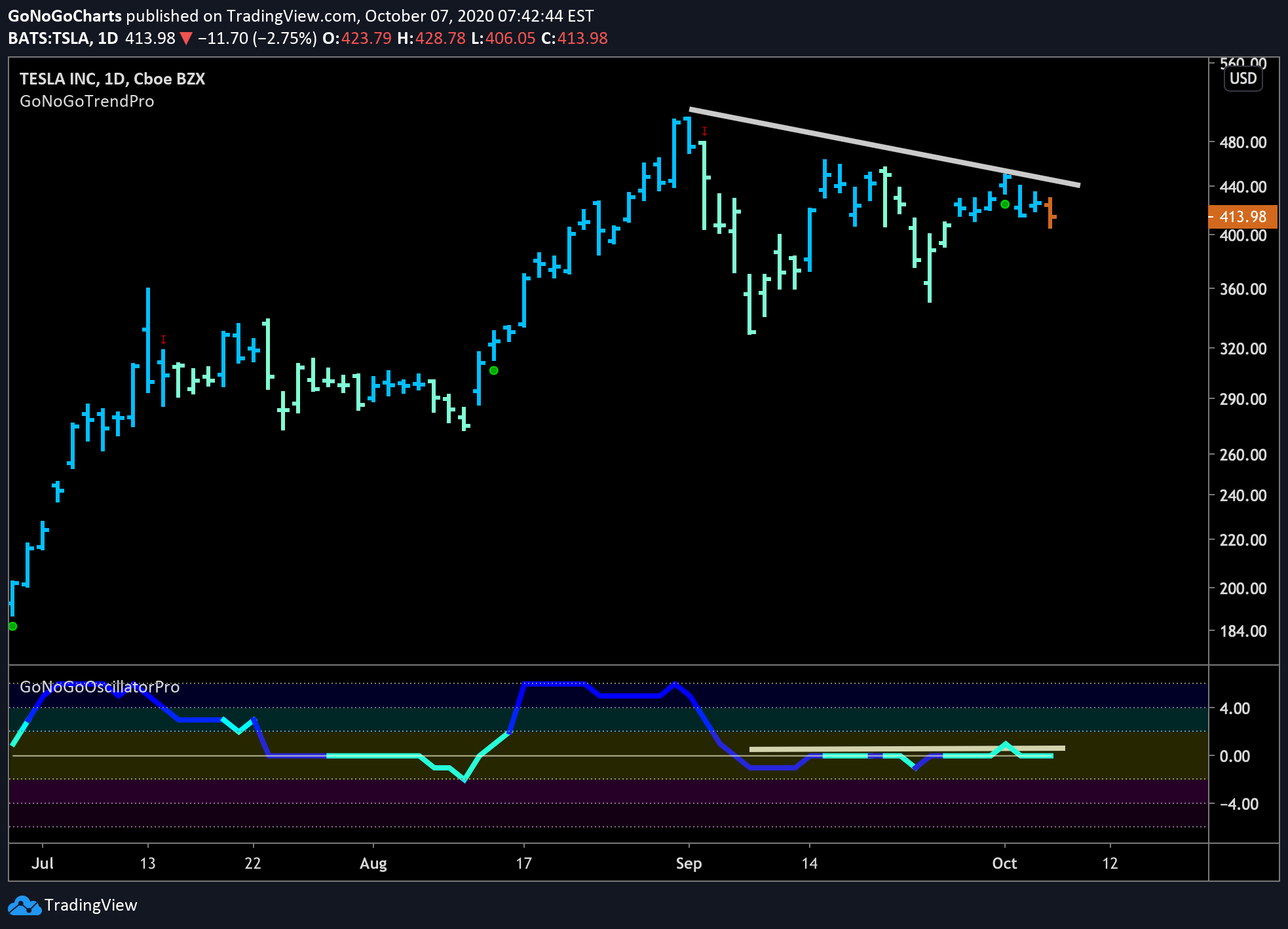Image resolution: width=1288 pixels, height=929 pixels.
Task: Click the 22 date axis label
Action: click(253, 863)
